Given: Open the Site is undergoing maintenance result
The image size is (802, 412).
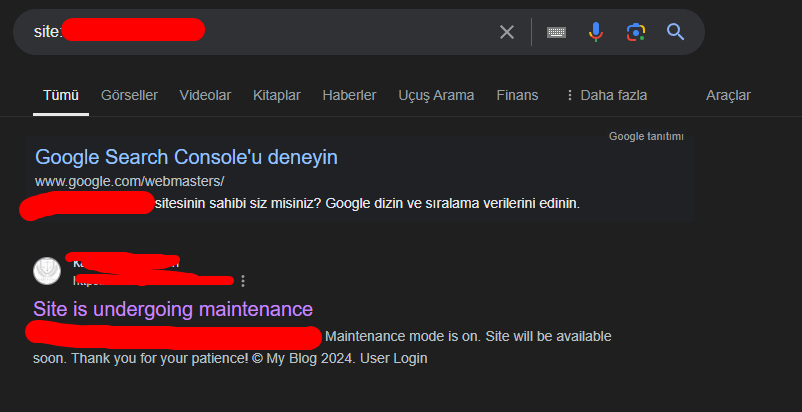Looking at the screenshot, I should [173, 309].
